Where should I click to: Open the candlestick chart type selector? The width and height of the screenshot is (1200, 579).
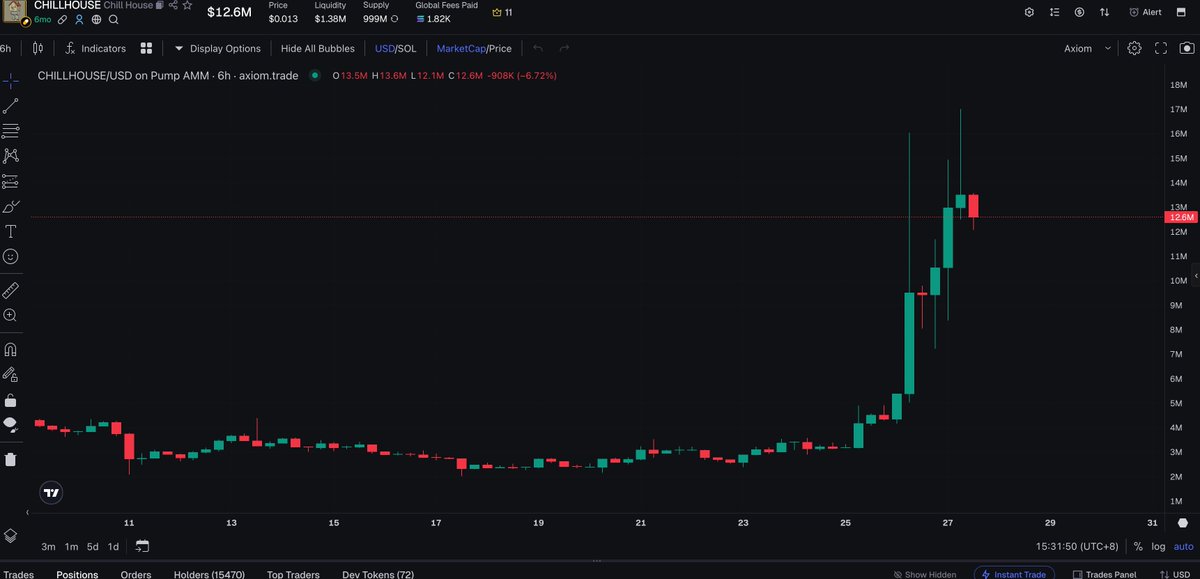pyautogui.click(x=38, y=48)
